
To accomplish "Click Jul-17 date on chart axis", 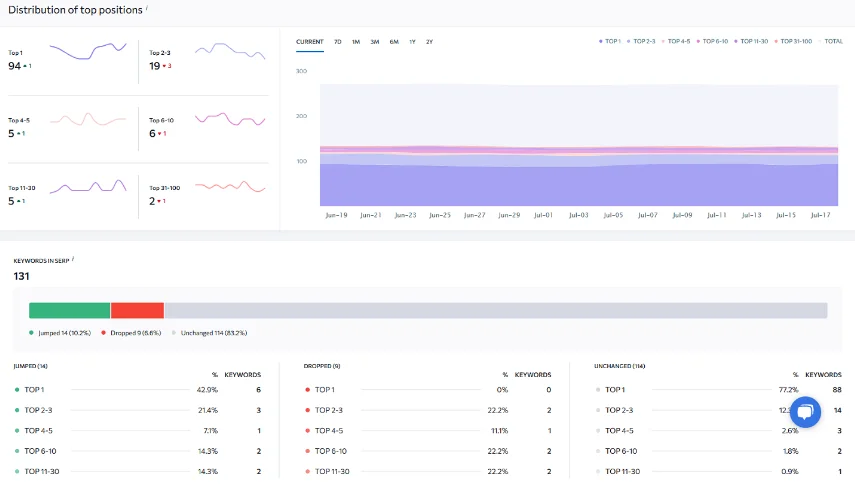I will coord(820,215).
